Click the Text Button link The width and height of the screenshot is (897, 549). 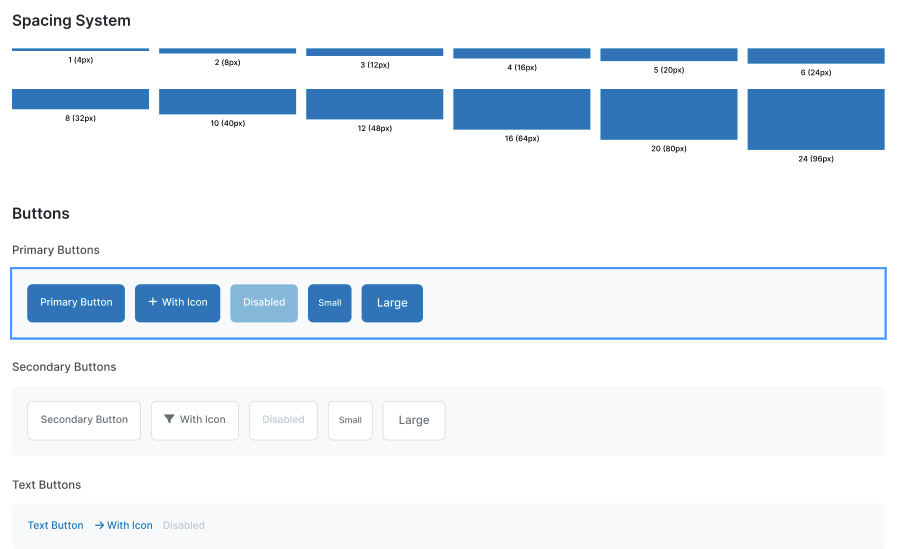(56, 525)
